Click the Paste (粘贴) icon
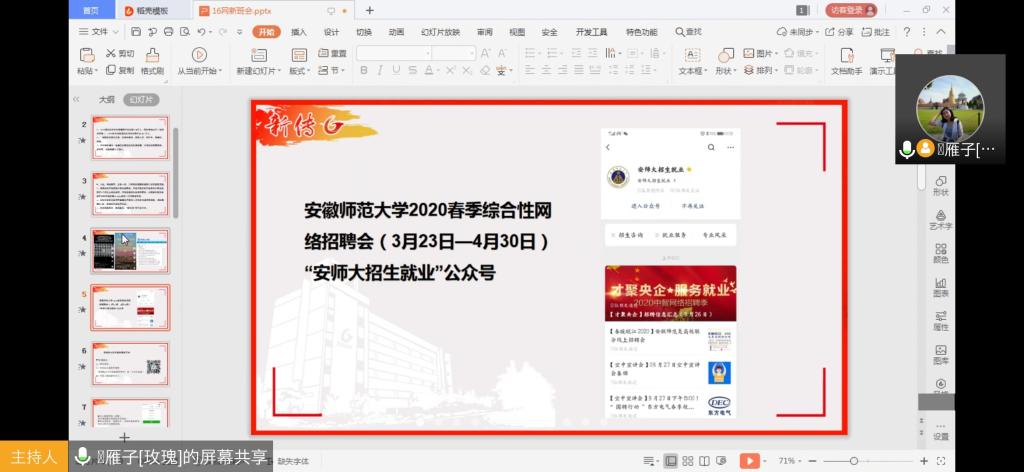Screen dimensions: 1024x472 coord(86,55)
